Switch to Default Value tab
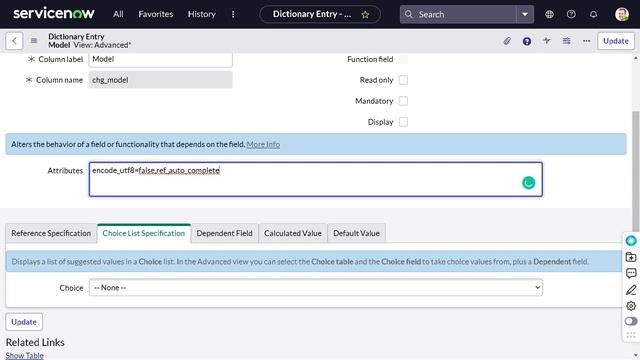 [x=356, y=233]
